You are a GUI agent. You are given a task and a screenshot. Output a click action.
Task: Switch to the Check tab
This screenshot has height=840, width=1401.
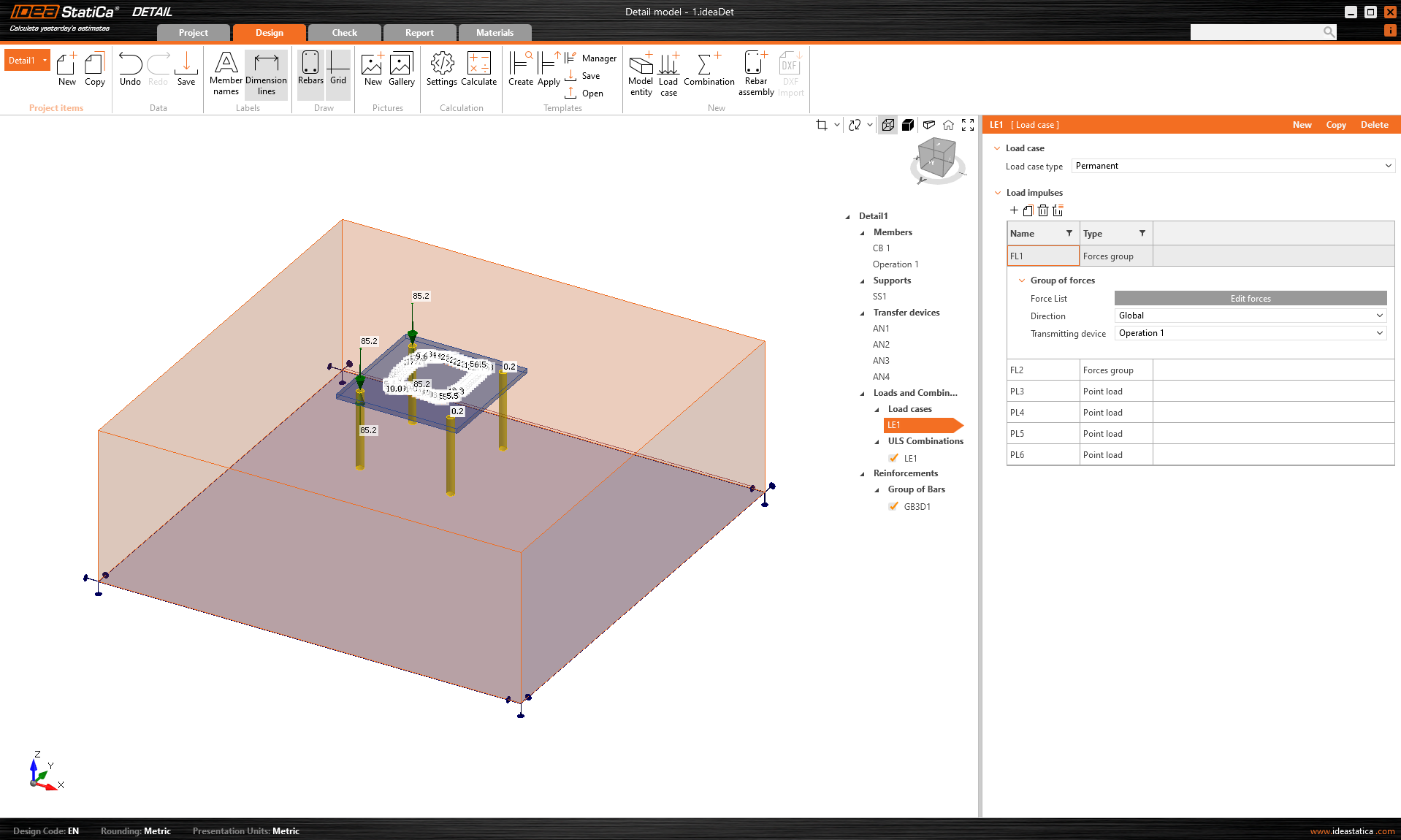tap(344, 33)
